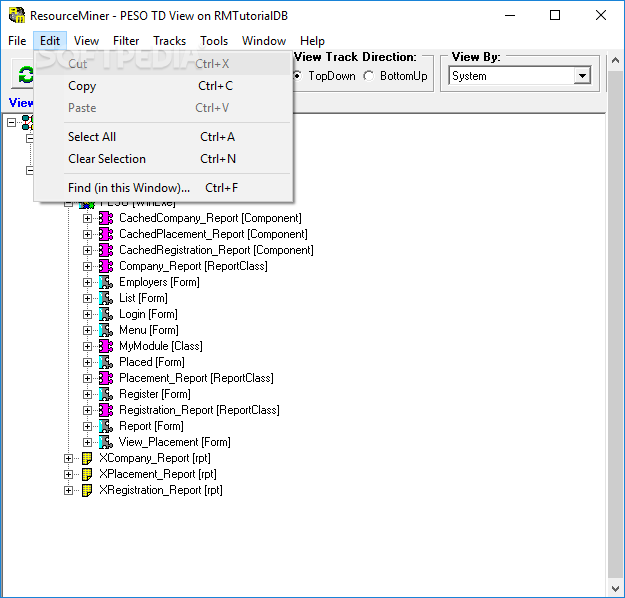This screenshot has height=598, width=625.
Task: Click the XRegistration_Report rpt file icon
Action: 87,490
